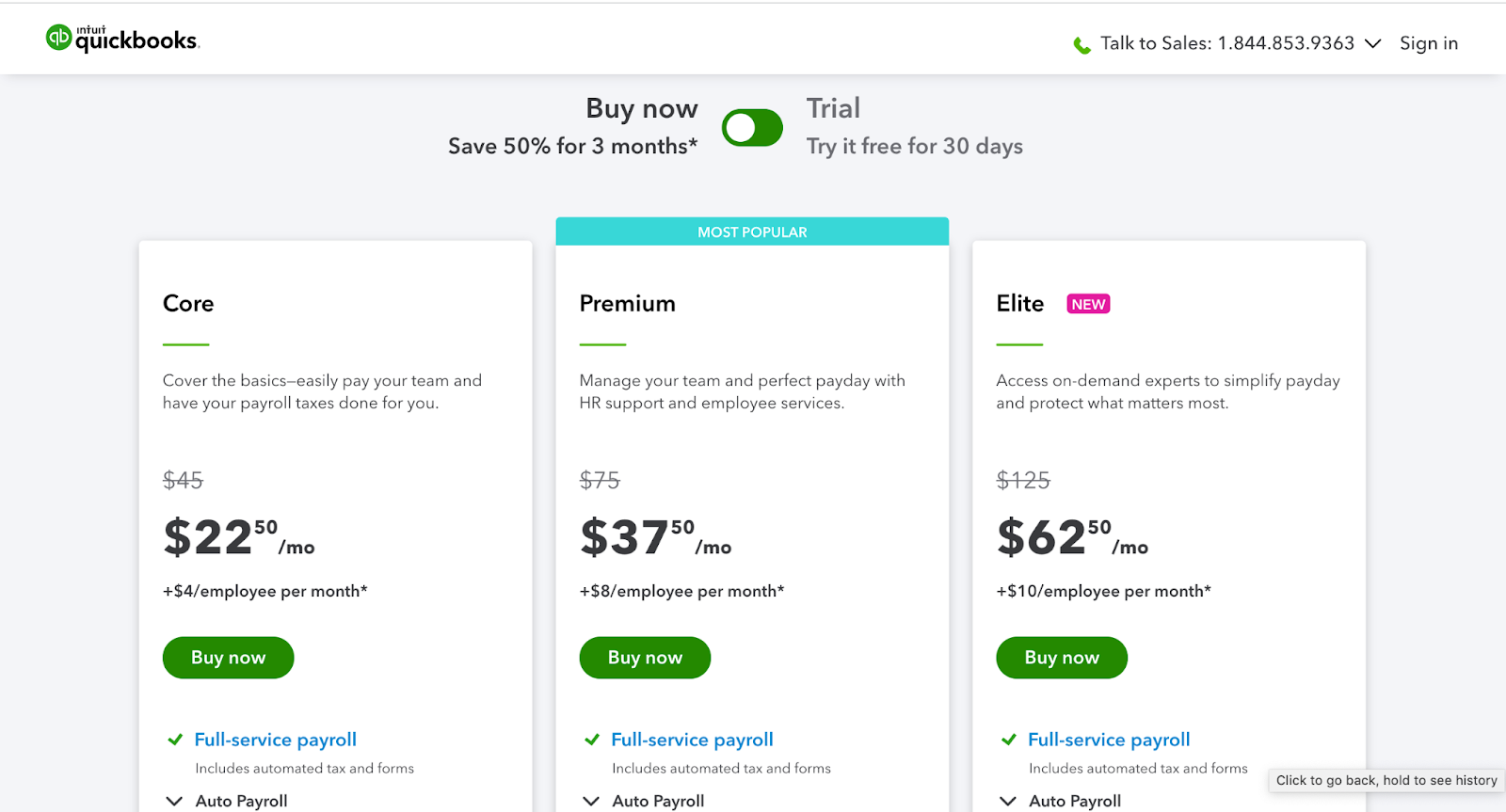Click Elite's Full-service payroll checkmark icon
The image size is (1506, 812).
pyautogui.click(x=1009, y=740)
